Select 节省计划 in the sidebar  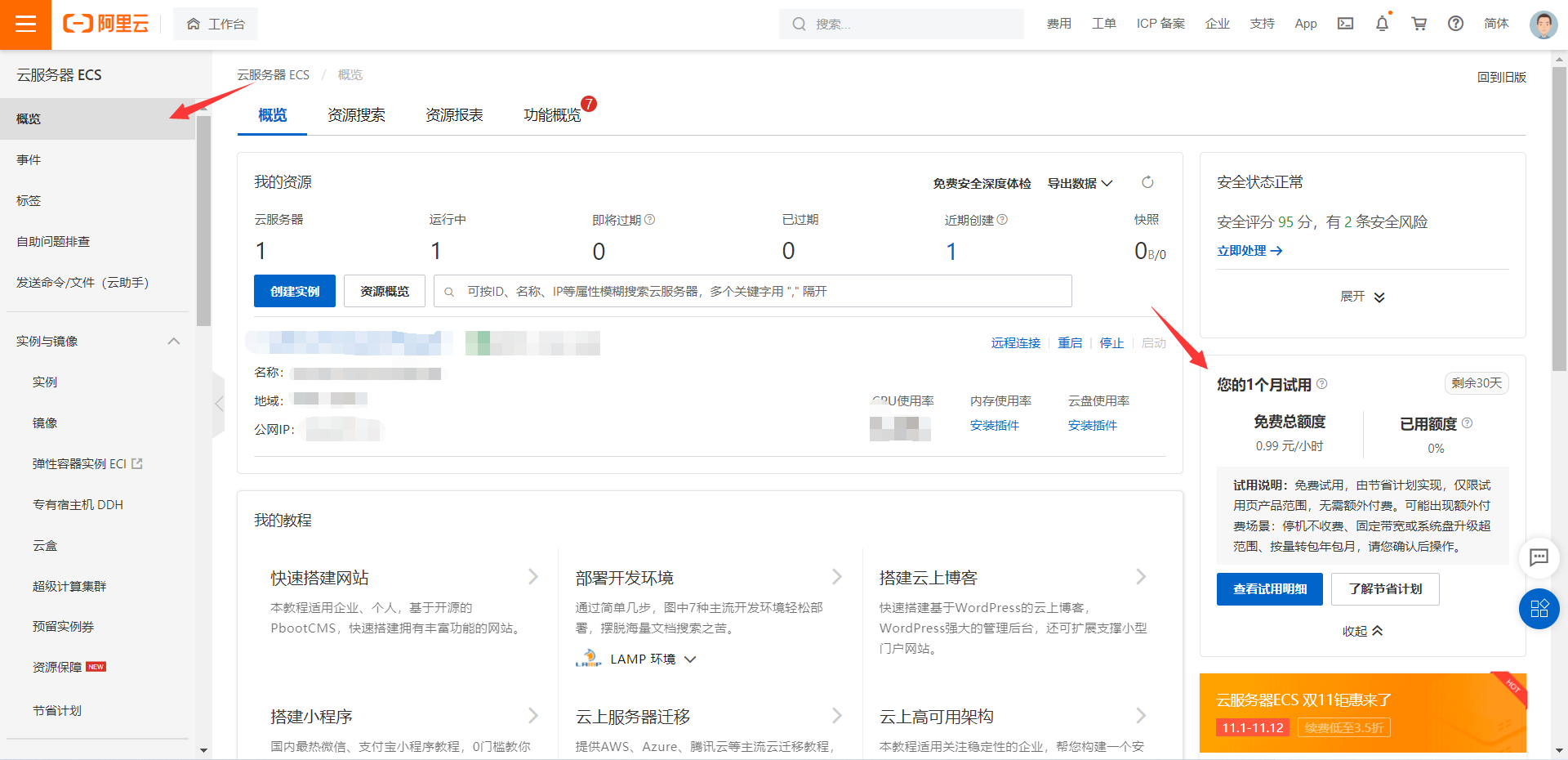[98, 711]
